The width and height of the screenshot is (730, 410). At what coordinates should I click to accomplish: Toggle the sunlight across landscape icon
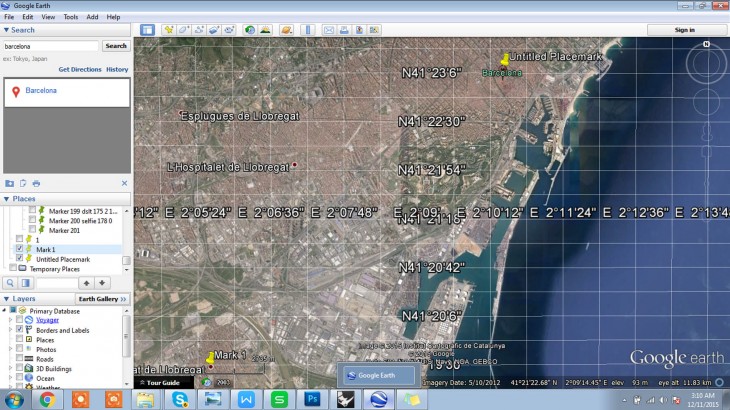265,30
